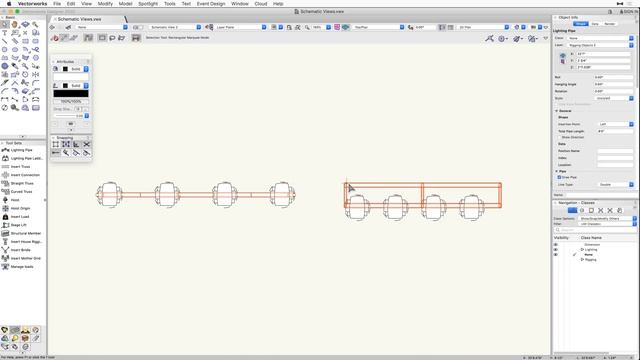
Task: Open the Layer dropdown in Object Info
Action: (x=600, y=45)
